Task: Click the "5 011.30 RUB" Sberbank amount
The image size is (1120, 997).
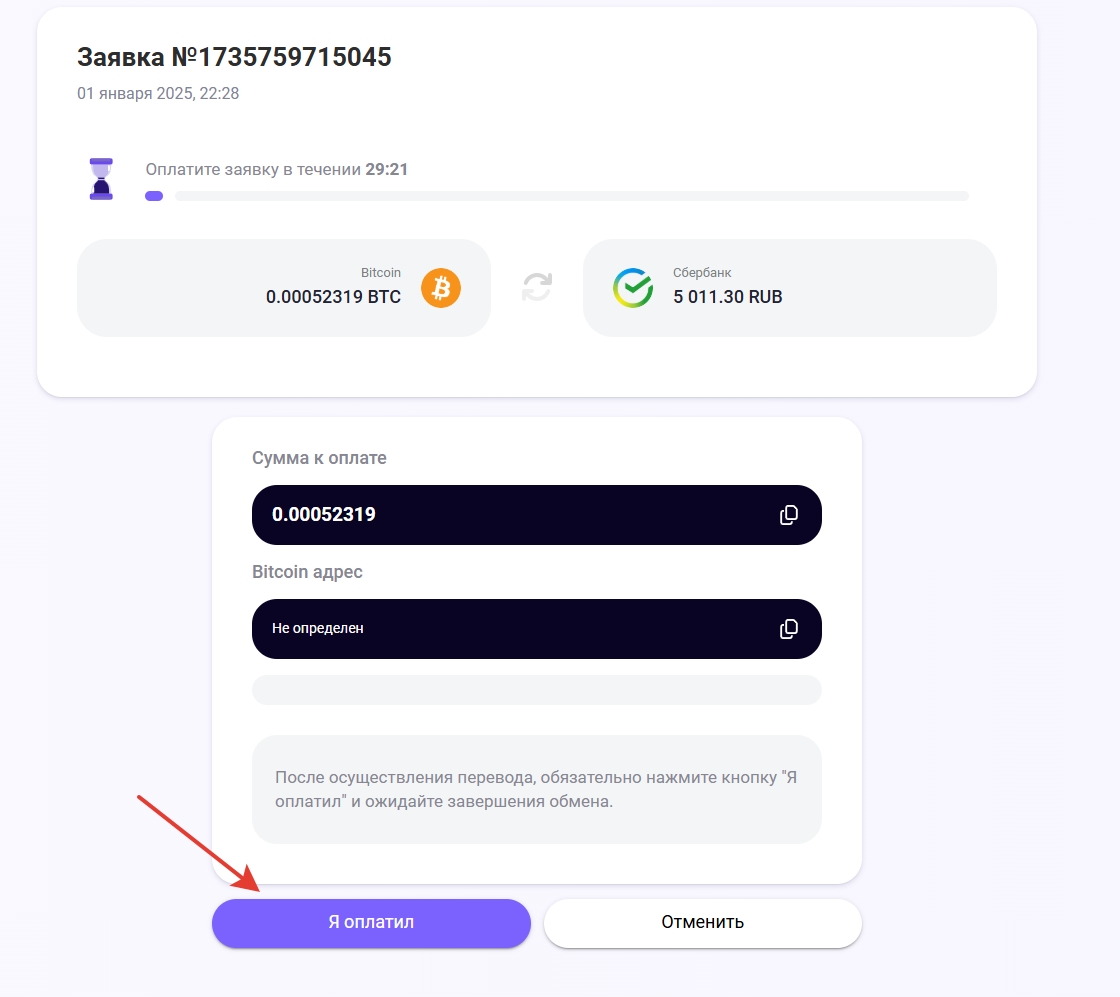Action: (728, 297)
